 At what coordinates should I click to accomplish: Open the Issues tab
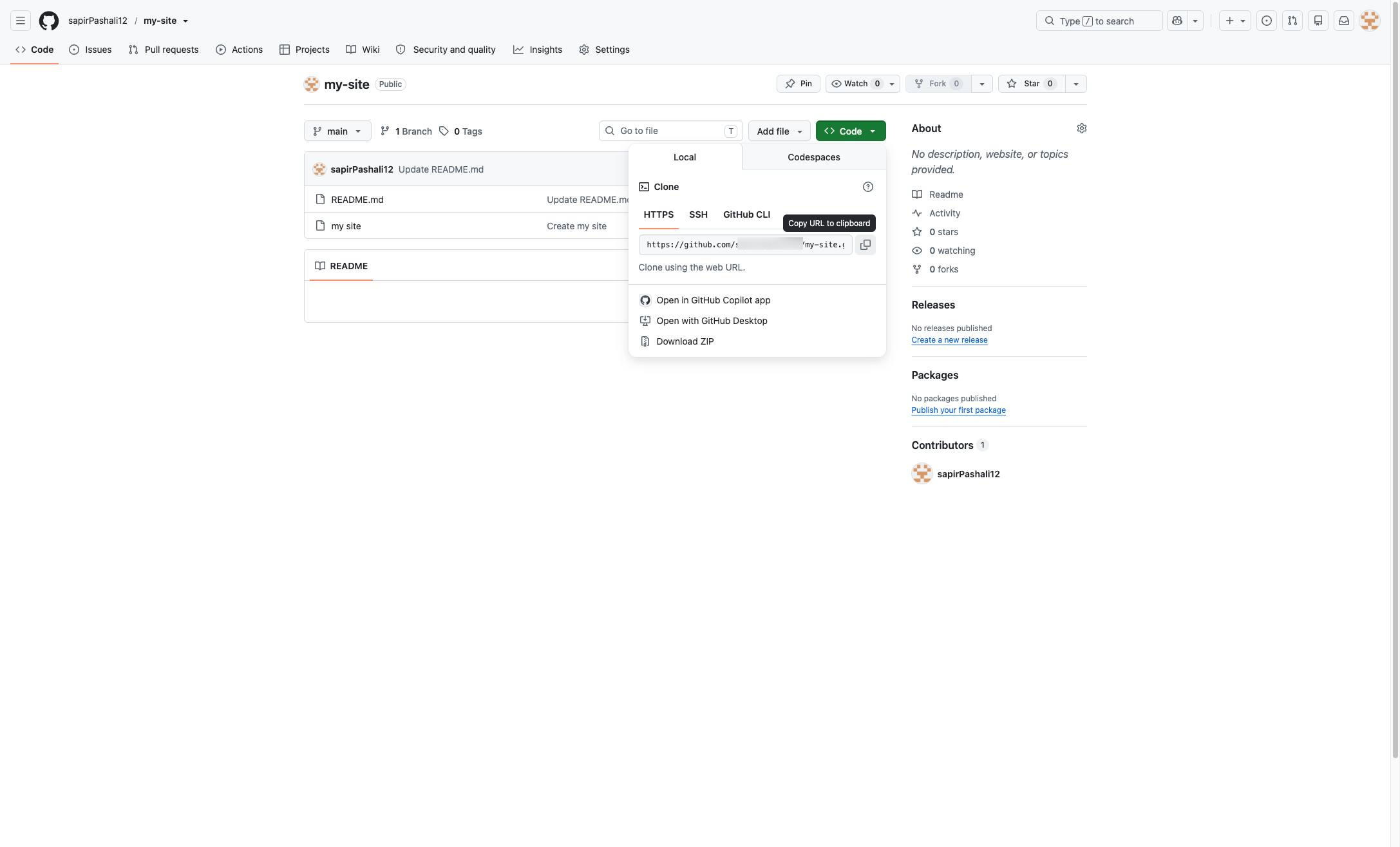click(x=90, y=50)
